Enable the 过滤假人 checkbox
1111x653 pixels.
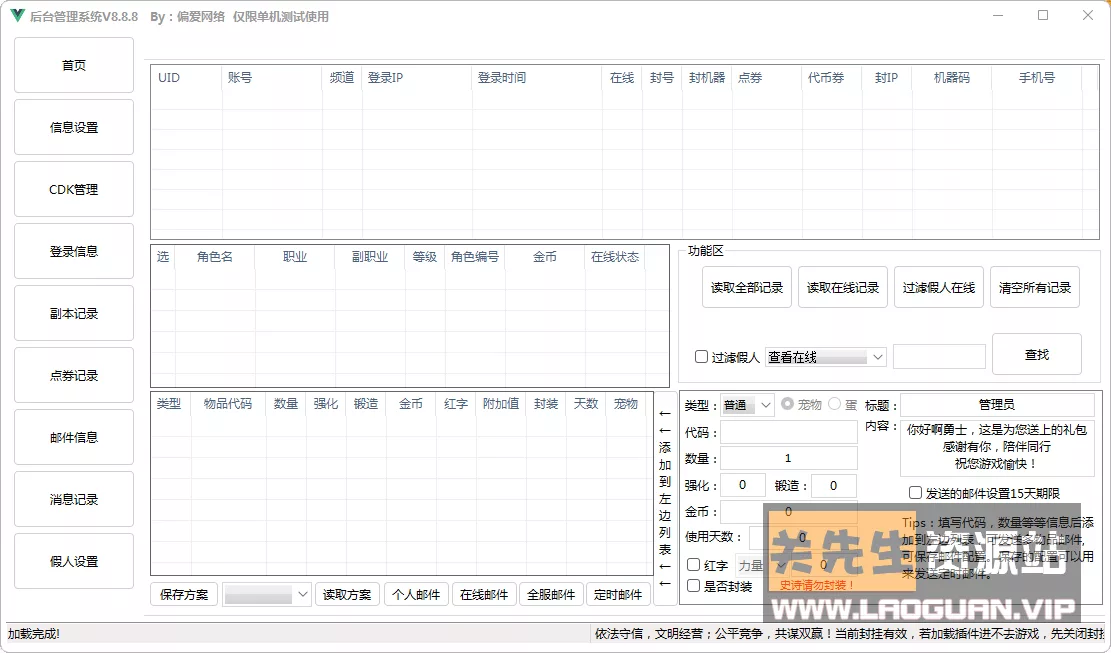(x=702, y=357)
